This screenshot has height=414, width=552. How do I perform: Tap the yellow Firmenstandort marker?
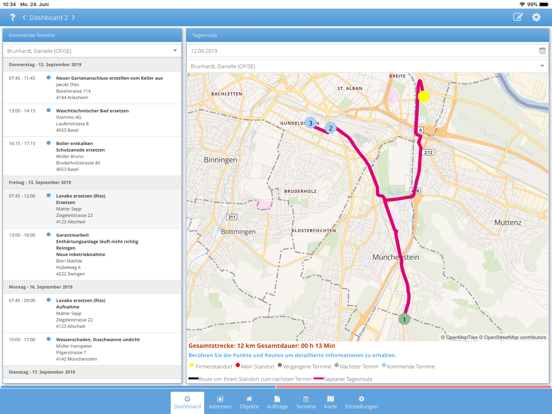424,96
